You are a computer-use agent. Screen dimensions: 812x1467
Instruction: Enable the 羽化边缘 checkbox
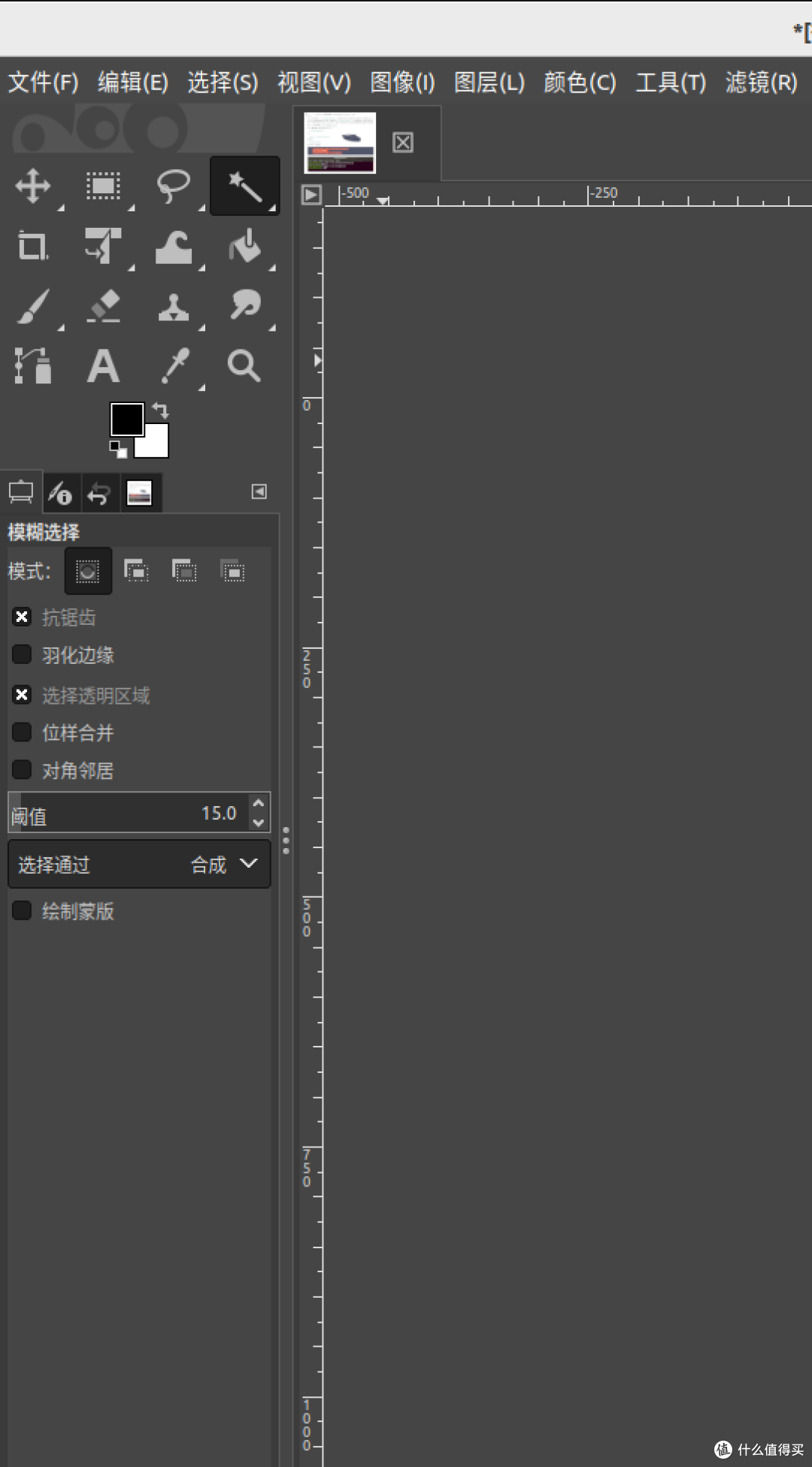coord(22,654)
